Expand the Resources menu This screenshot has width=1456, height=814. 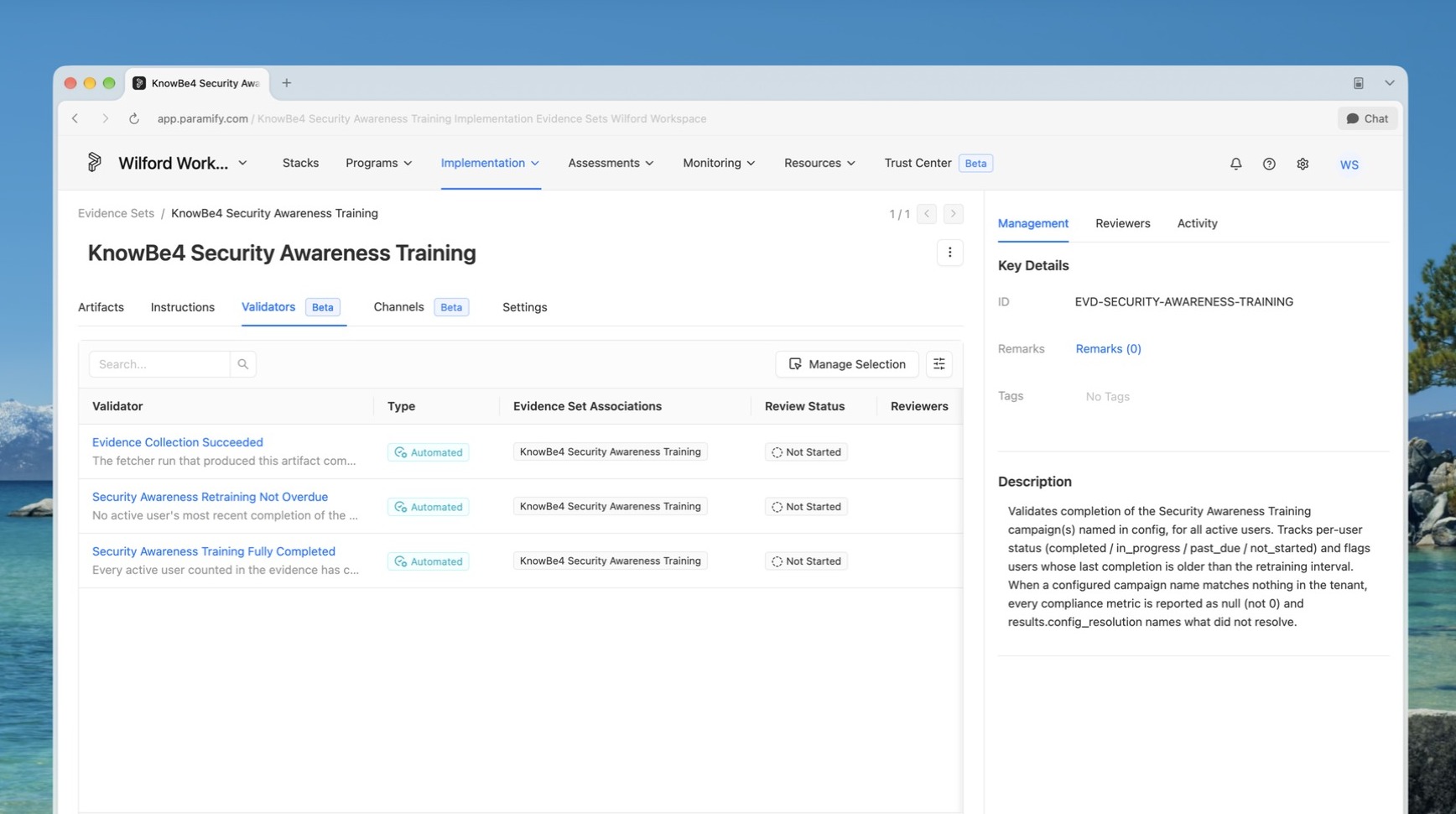coord(819,163)
